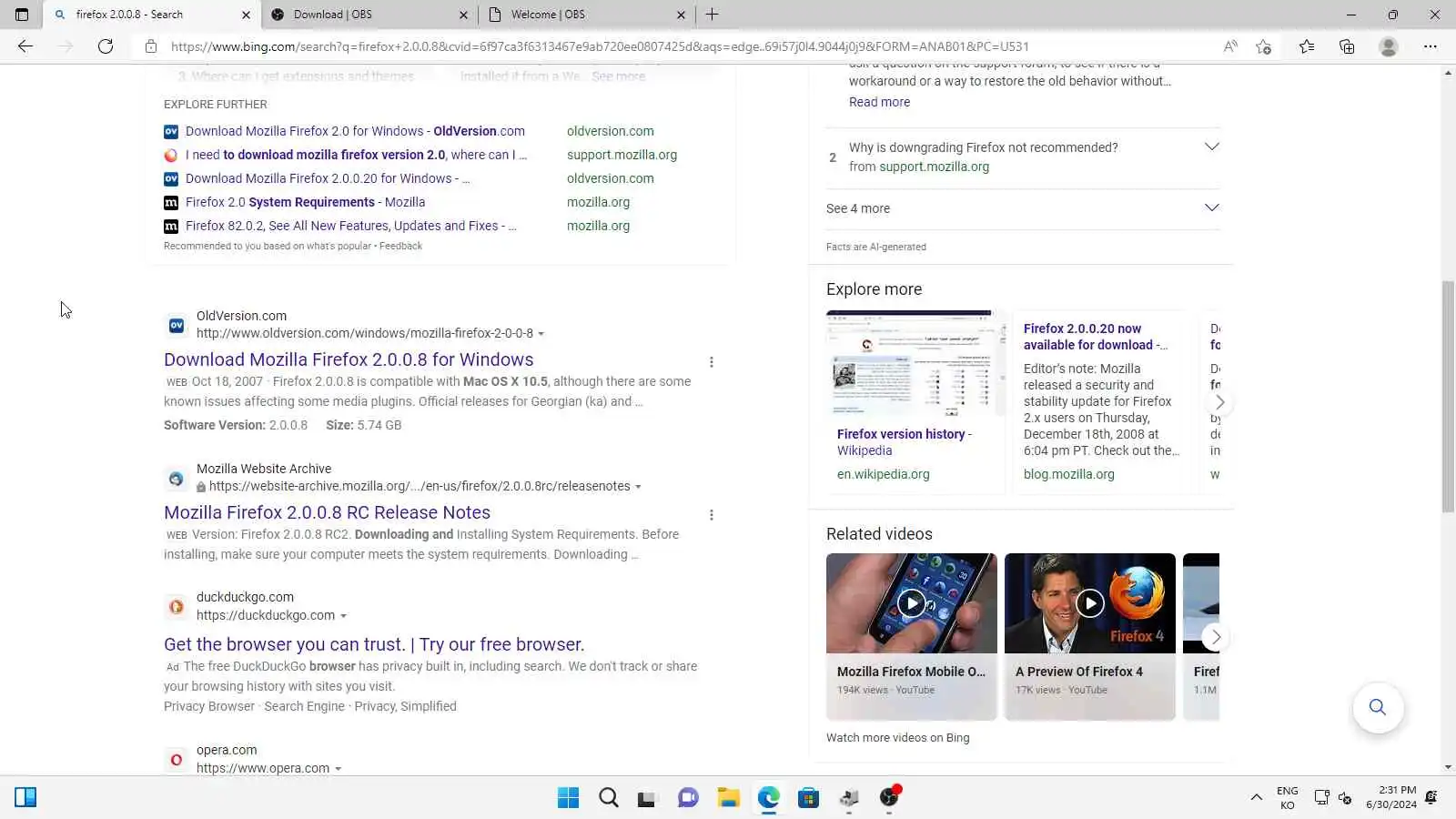Close the firefox 2.0.0.8 Search tab
Screen dimensions: 1456x819
tap(246, 15)
